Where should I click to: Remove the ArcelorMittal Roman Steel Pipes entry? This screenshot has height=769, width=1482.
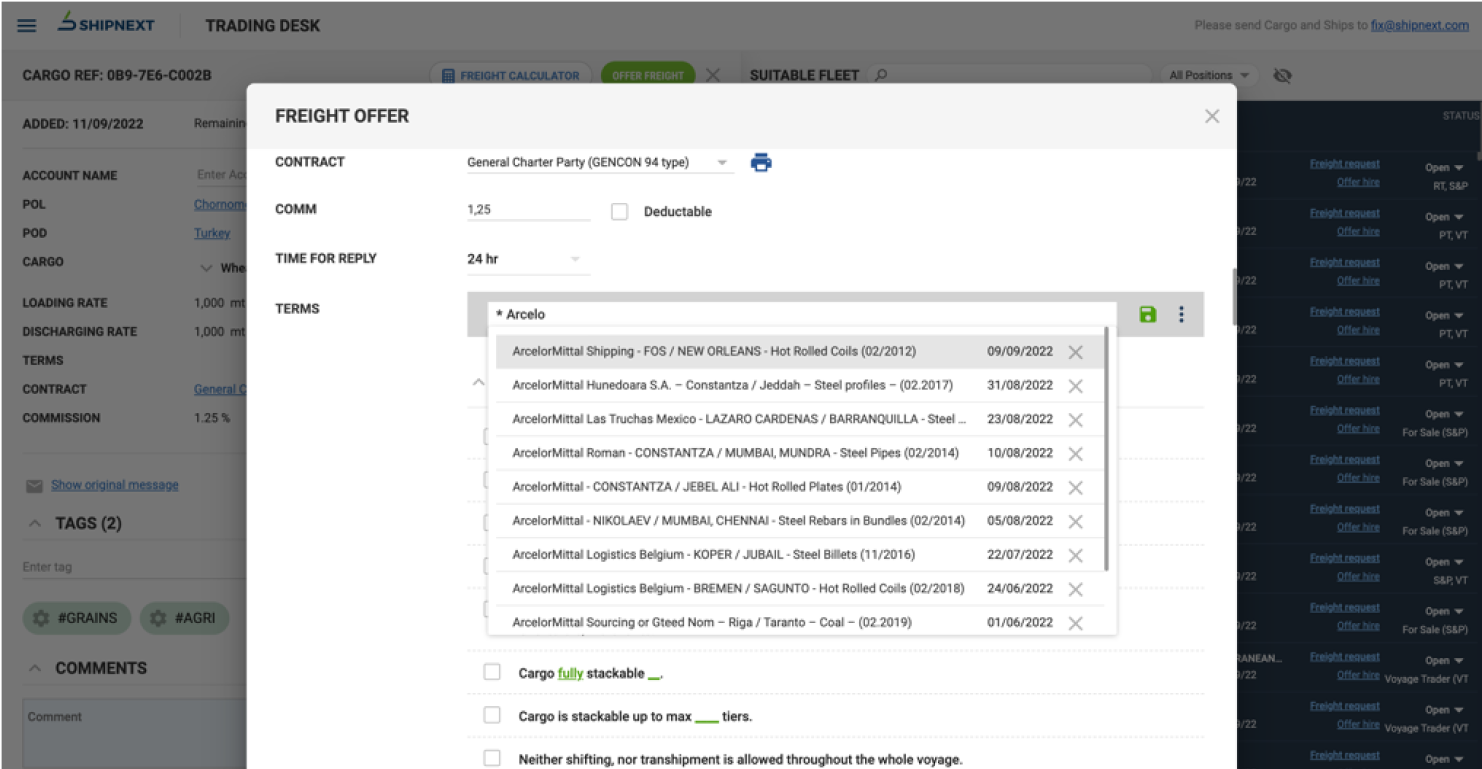1075,454
